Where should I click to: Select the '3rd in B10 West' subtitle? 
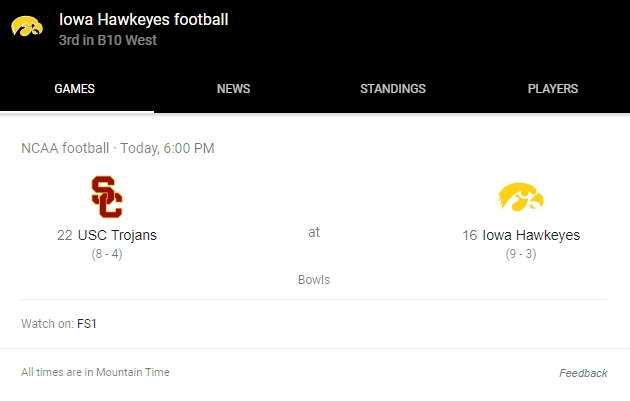pos(108,41)
